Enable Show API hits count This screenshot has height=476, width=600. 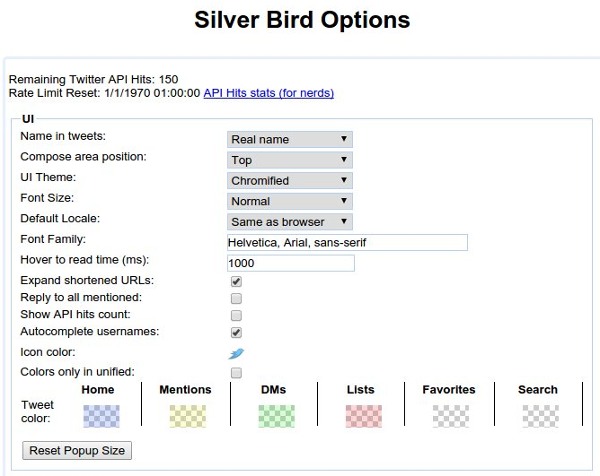(x=236, y=315)
